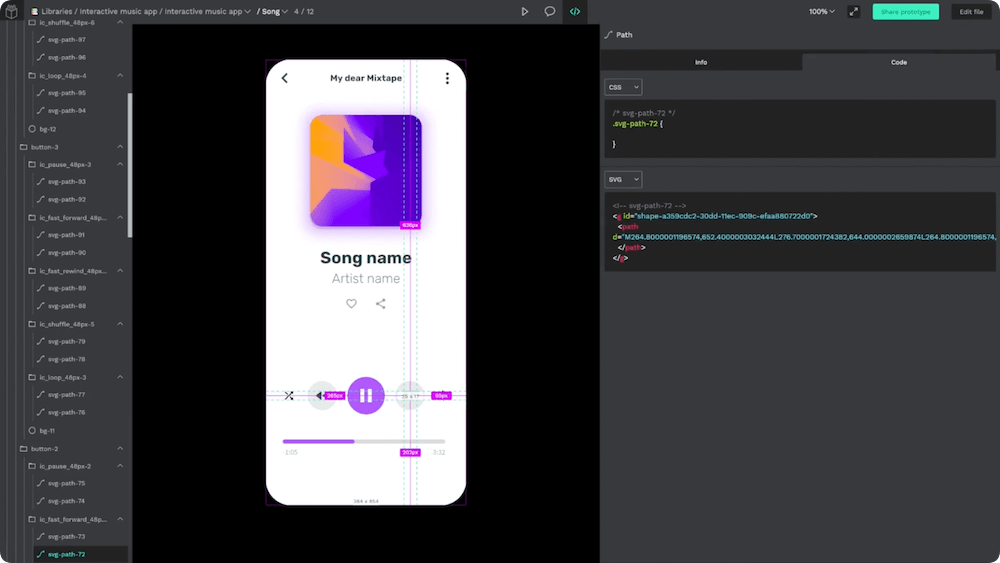Select the svg-path-73 layer

(67, 537)
